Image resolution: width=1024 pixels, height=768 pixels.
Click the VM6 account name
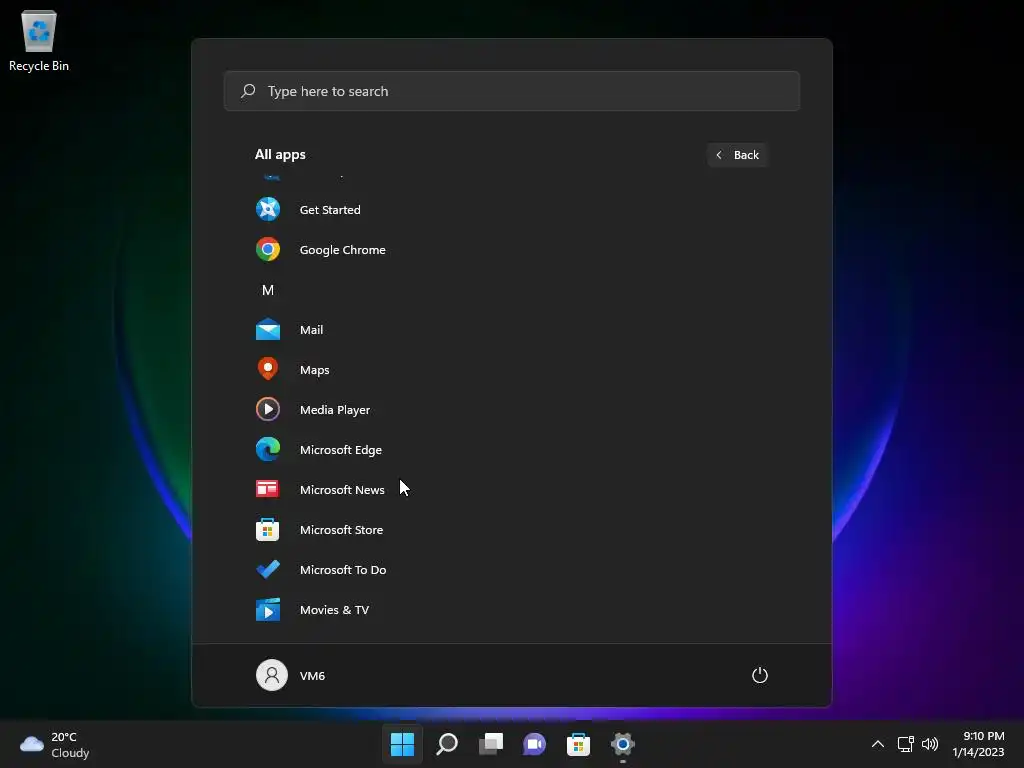pyautogui.click(x=312, y=675)
